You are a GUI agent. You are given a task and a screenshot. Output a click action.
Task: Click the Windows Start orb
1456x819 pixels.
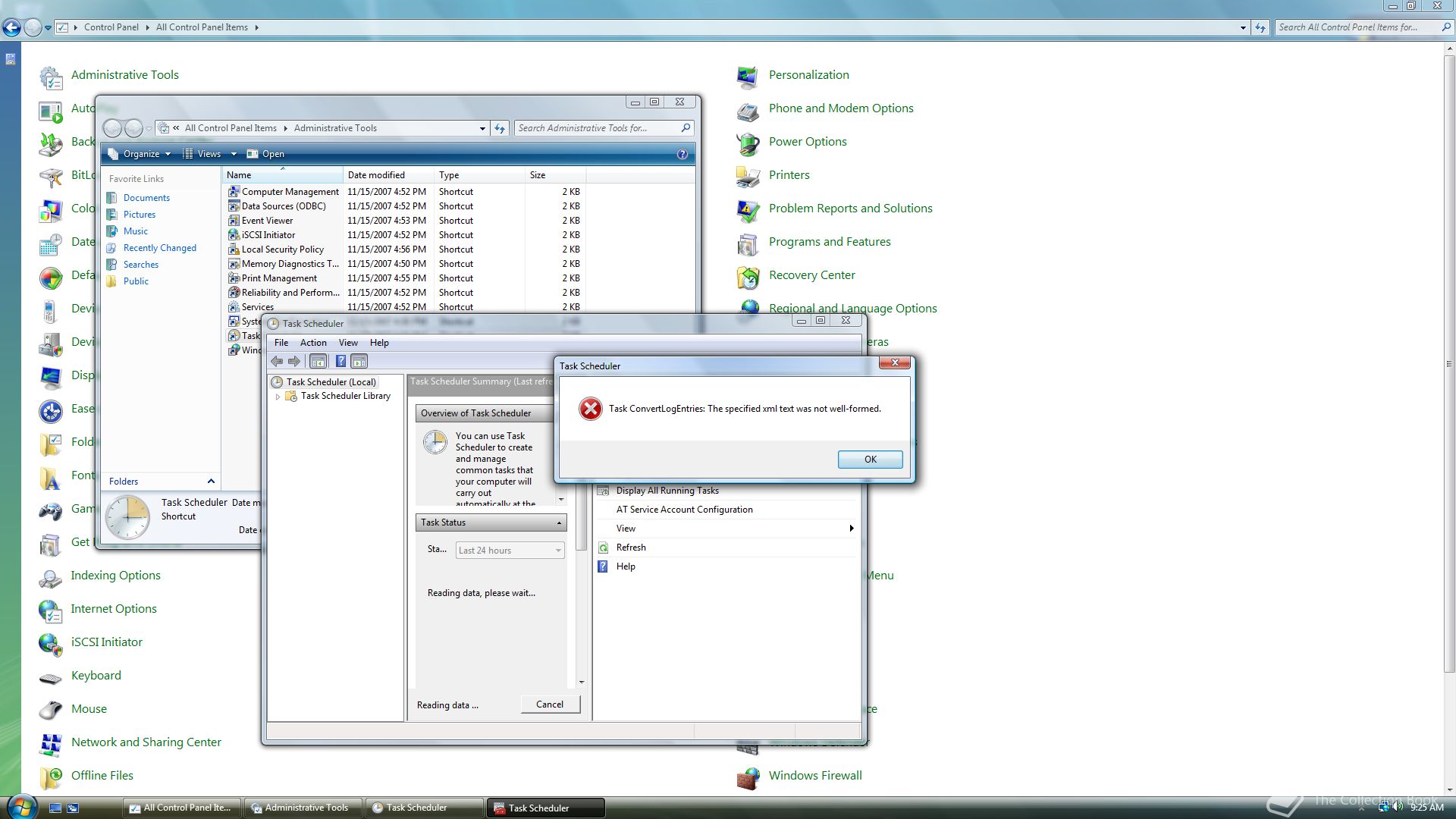click(20, 806)
